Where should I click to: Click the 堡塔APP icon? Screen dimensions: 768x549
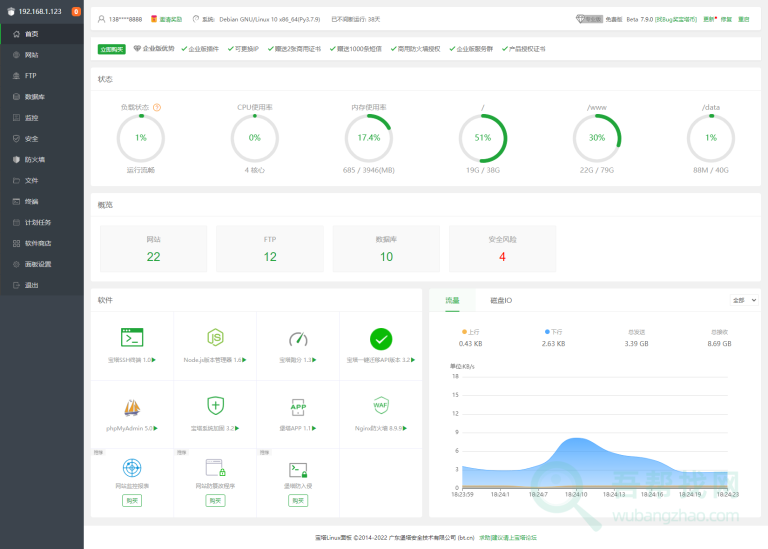coord(298,406)
